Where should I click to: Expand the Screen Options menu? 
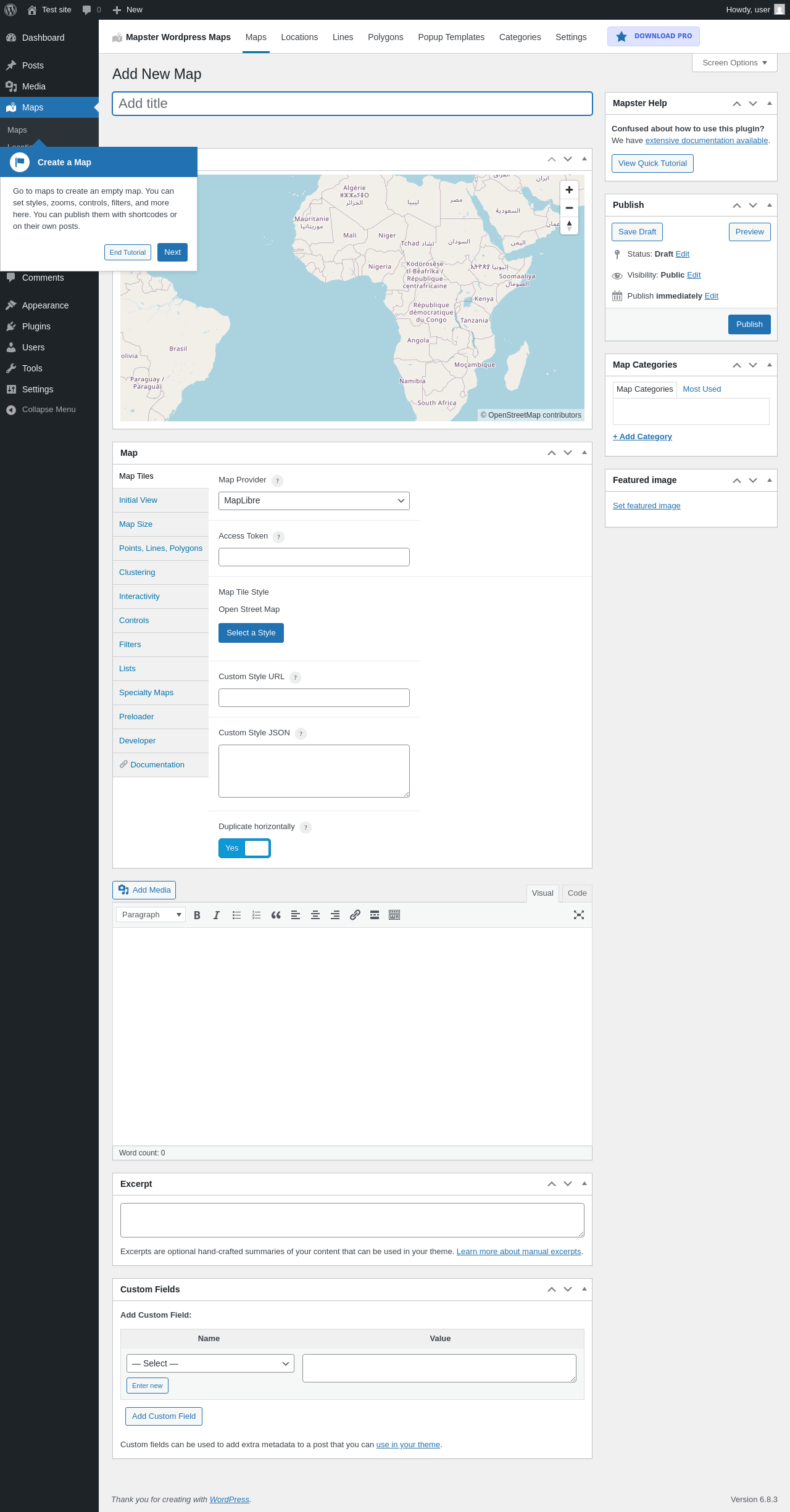(734, 63)
